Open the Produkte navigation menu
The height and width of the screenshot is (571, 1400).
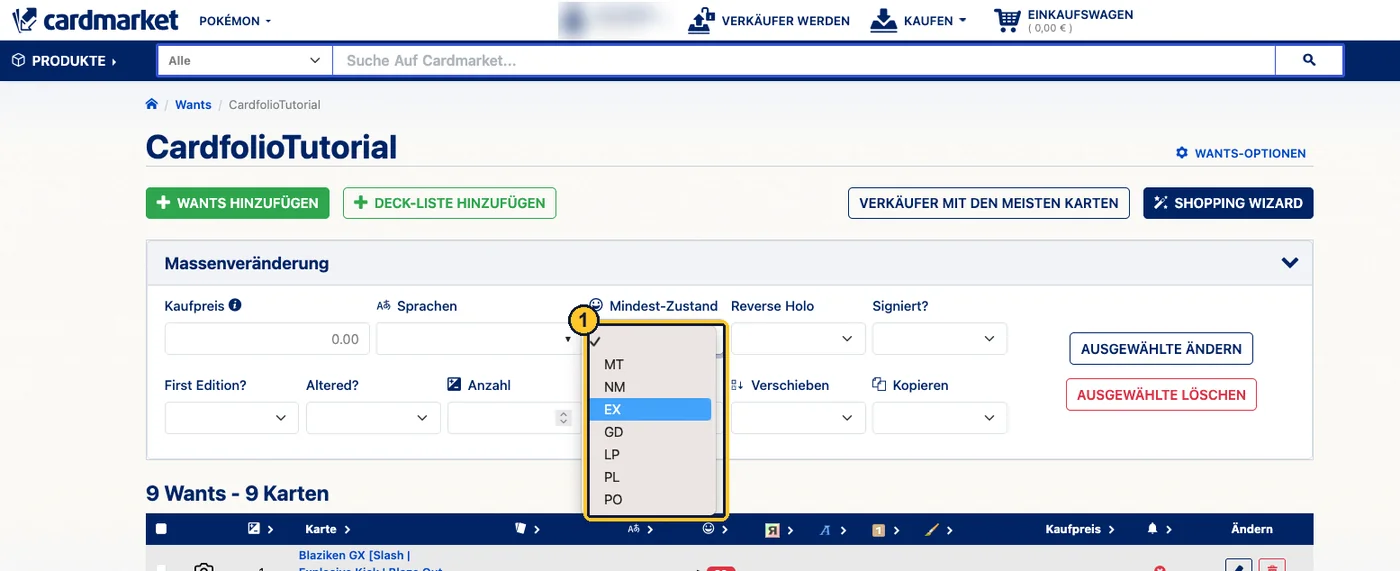[64, 61]
